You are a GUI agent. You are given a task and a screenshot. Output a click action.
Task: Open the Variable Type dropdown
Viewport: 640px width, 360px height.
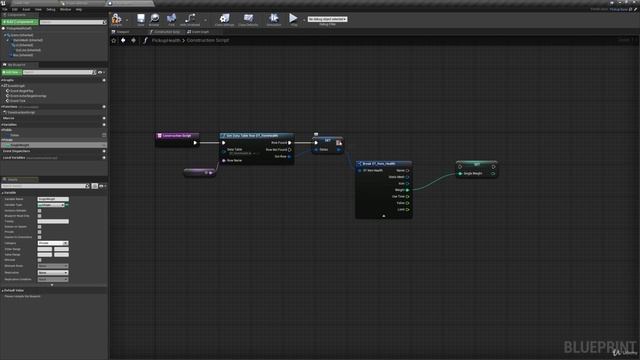point(51,205)
